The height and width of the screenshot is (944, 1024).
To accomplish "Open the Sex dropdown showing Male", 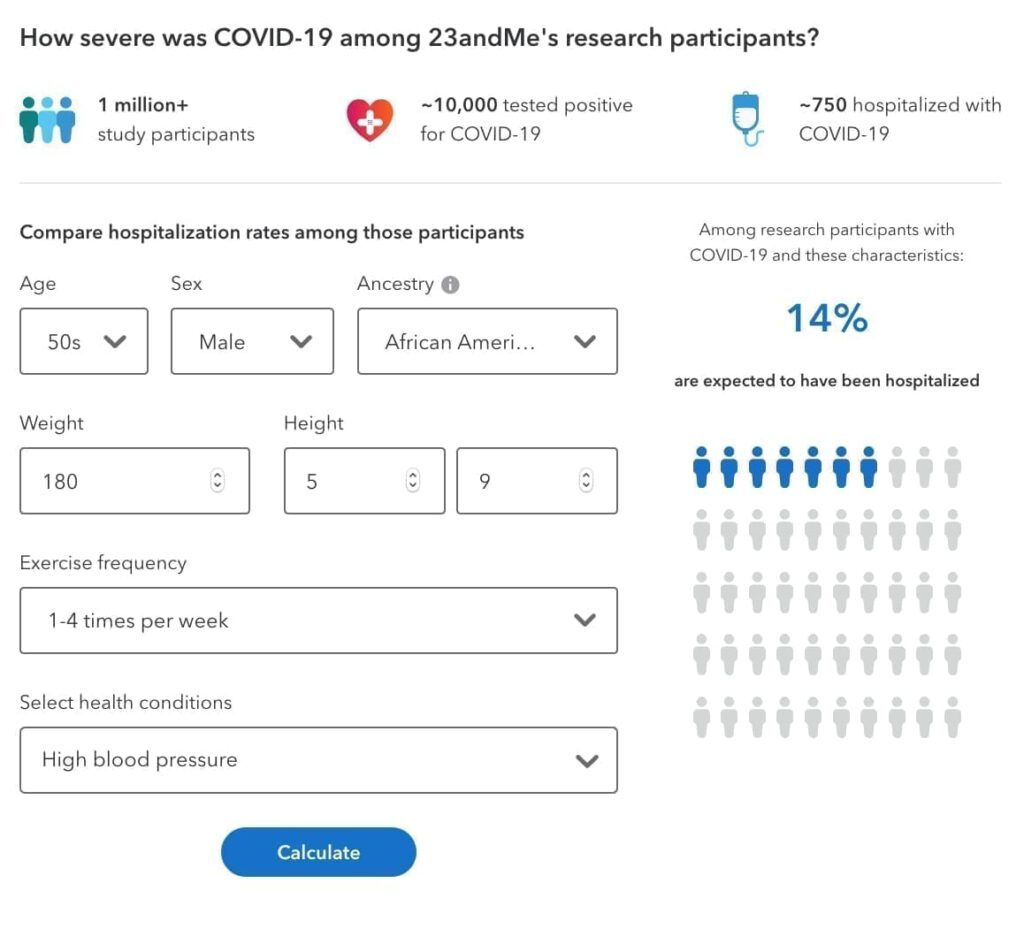I will click(x=252, y=341).
